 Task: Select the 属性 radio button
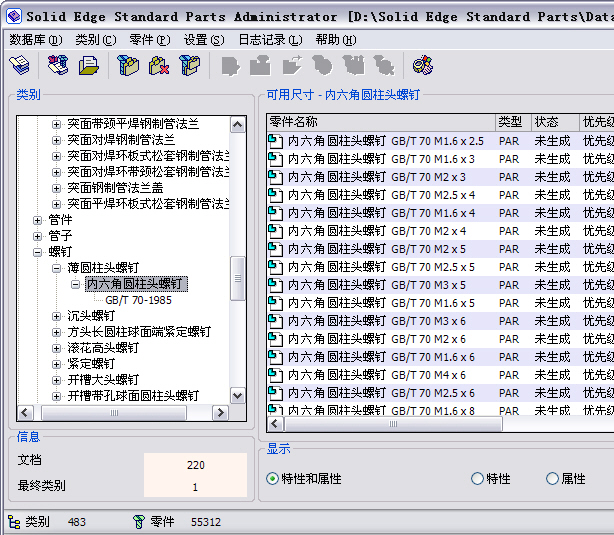(x=552, y=479)
